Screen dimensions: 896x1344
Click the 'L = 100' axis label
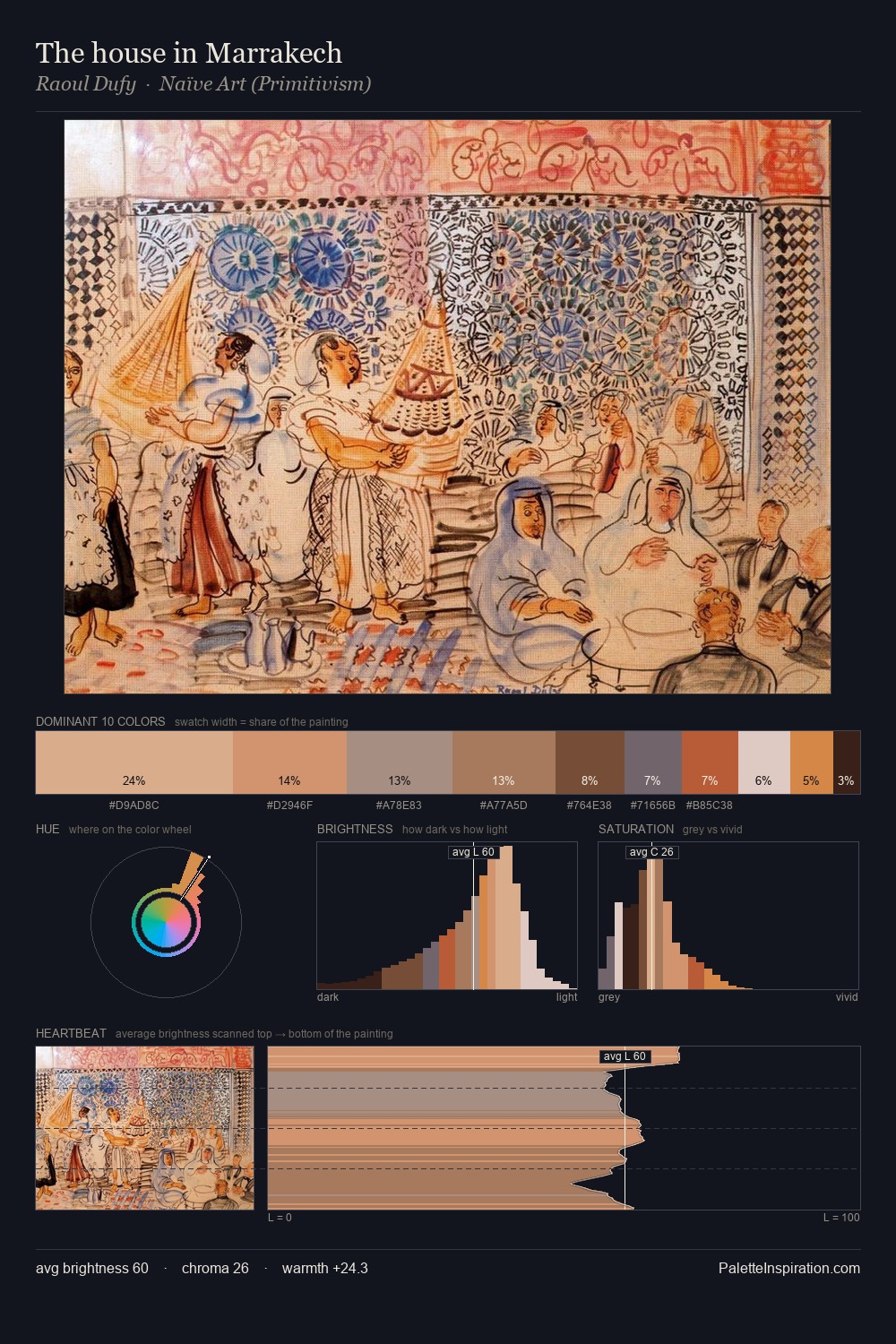pos(841,1218)
